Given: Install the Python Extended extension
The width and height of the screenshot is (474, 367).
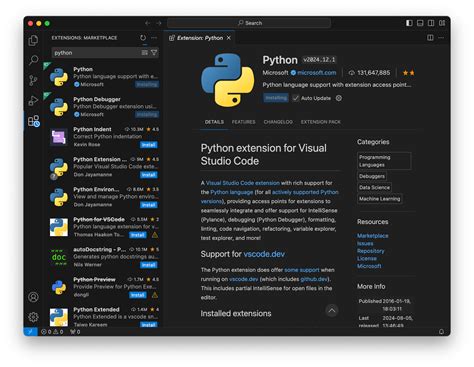Looking at the screenshot, I should pyautogui.click(x=149, y=325).
